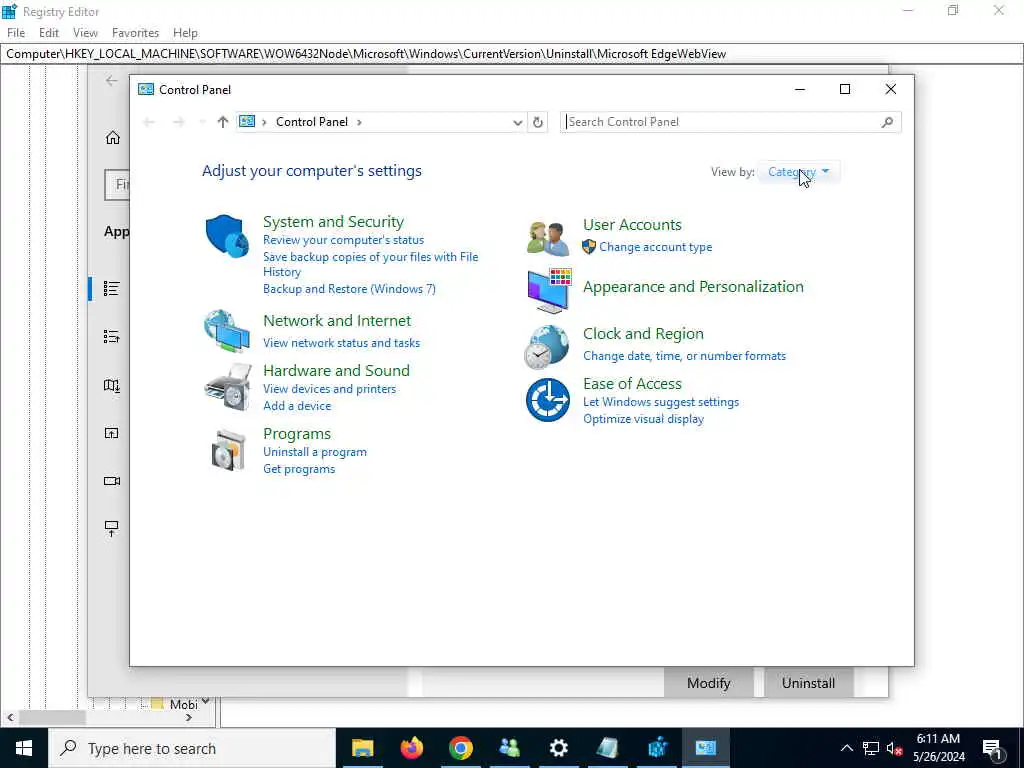
Task: Click the search magnifier in Control Panel
Action: coord(887,122)
